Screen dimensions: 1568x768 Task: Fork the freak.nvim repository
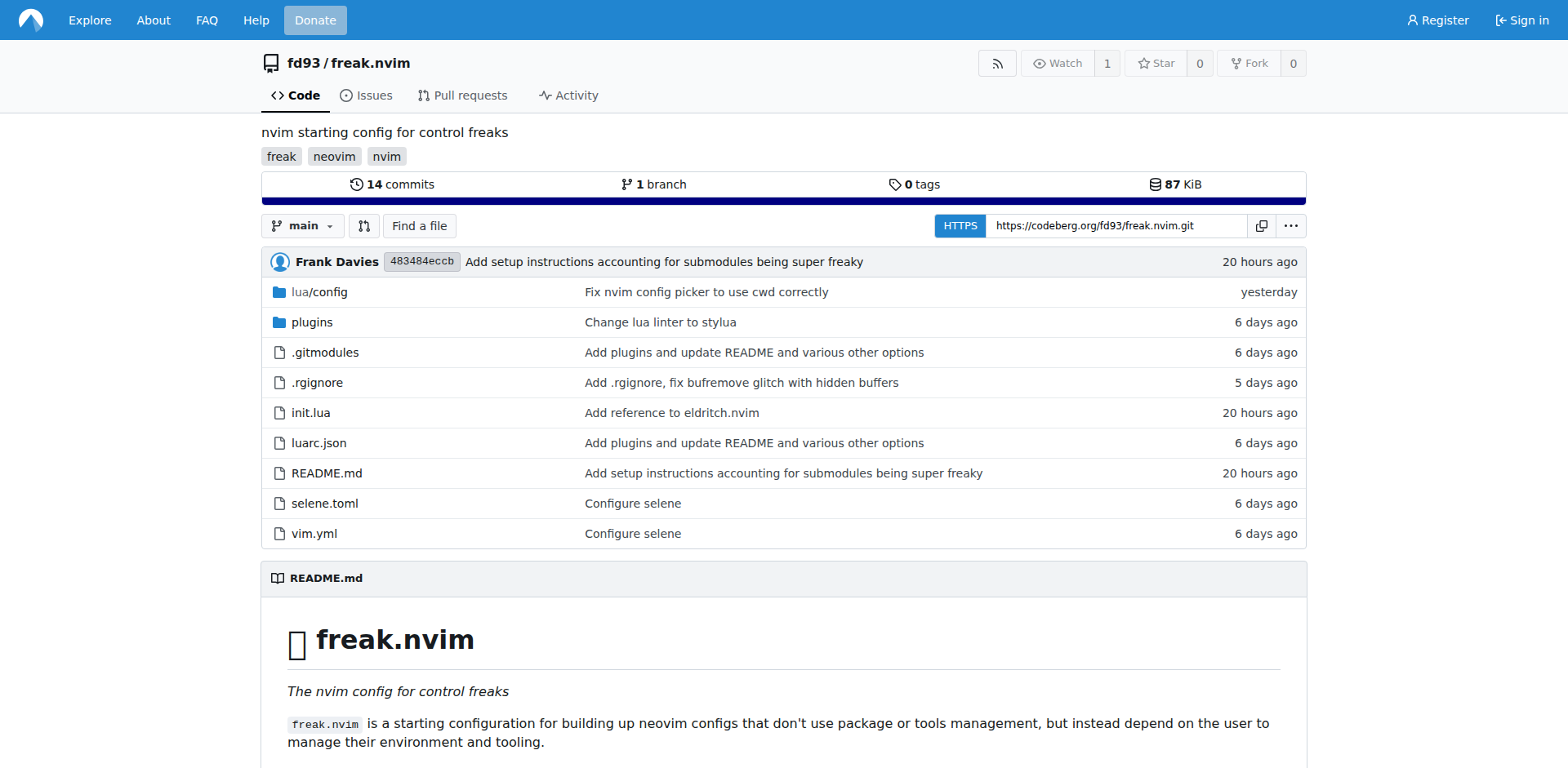1249,64
